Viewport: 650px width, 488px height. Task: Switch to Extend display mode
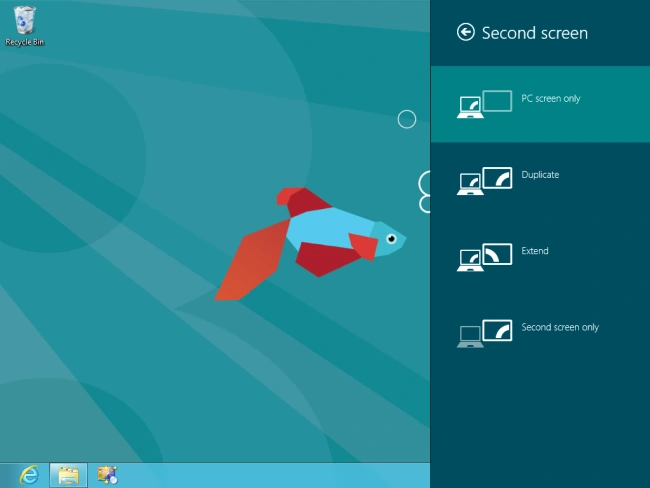pyautogui.click(x=540, y=257)
